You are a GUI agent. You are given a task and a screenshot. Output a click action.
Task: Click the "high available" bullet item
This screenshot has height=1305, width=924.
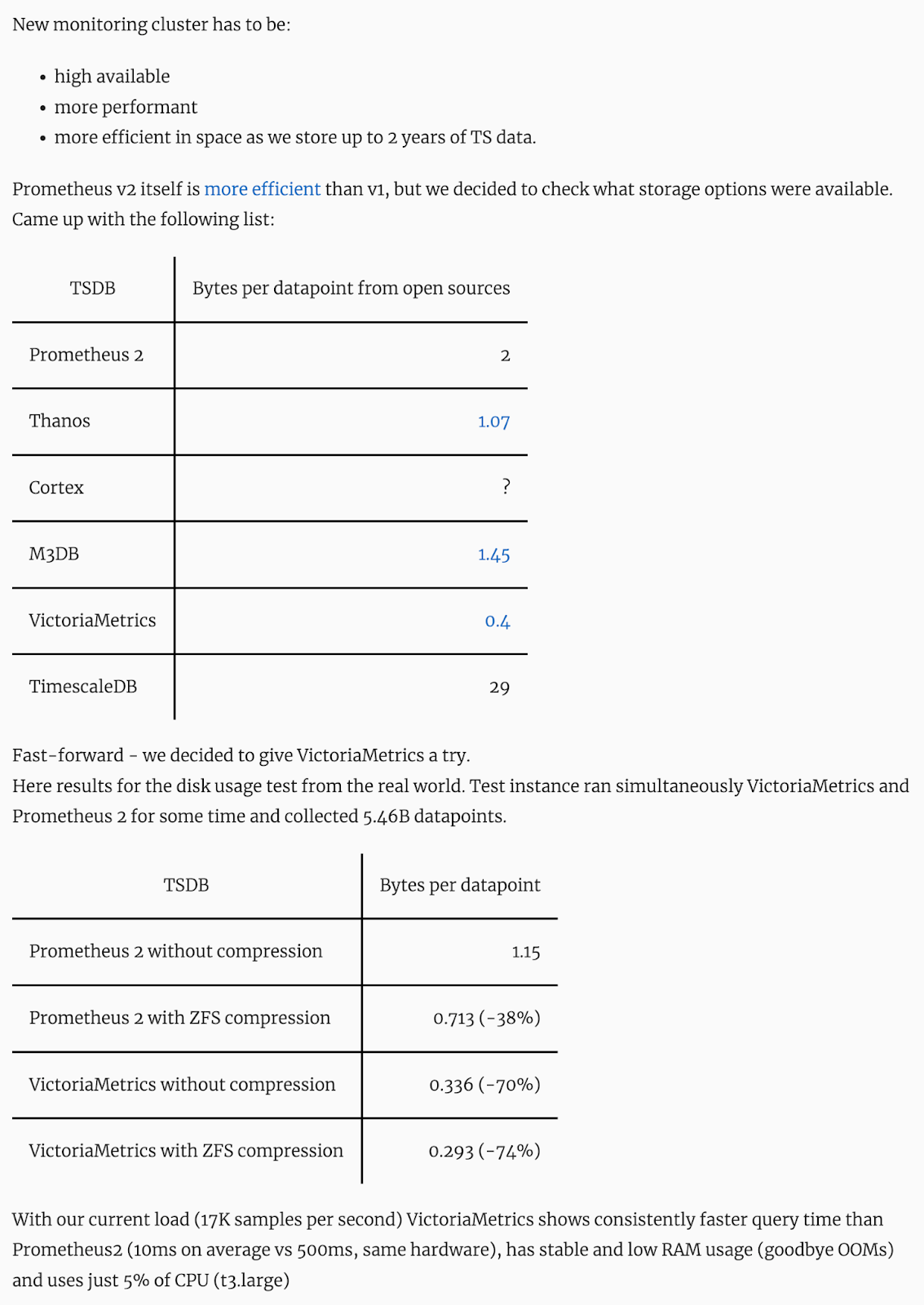(112, 77)
